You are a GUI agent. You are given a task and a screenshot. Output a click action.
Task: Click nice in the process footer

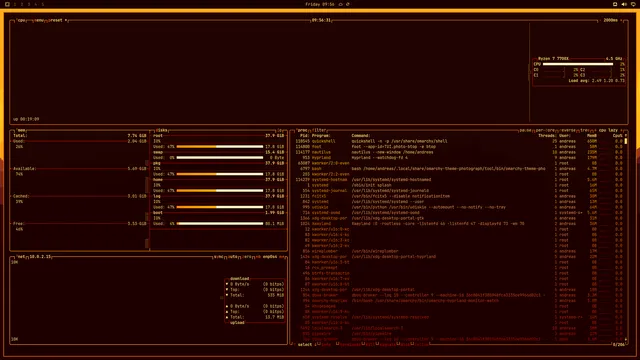pos(405,344)
